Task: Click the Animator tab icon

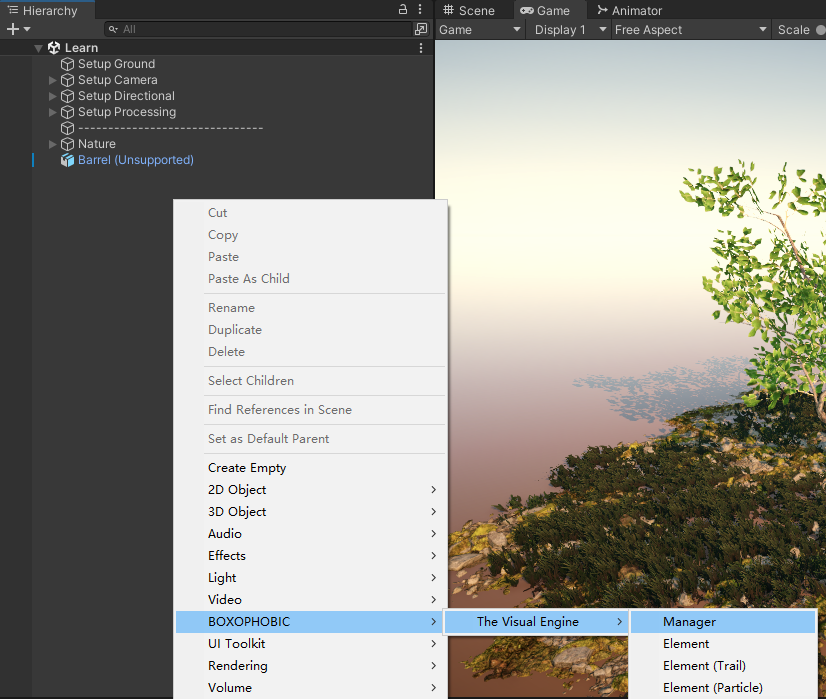Action: coord(603,10)
